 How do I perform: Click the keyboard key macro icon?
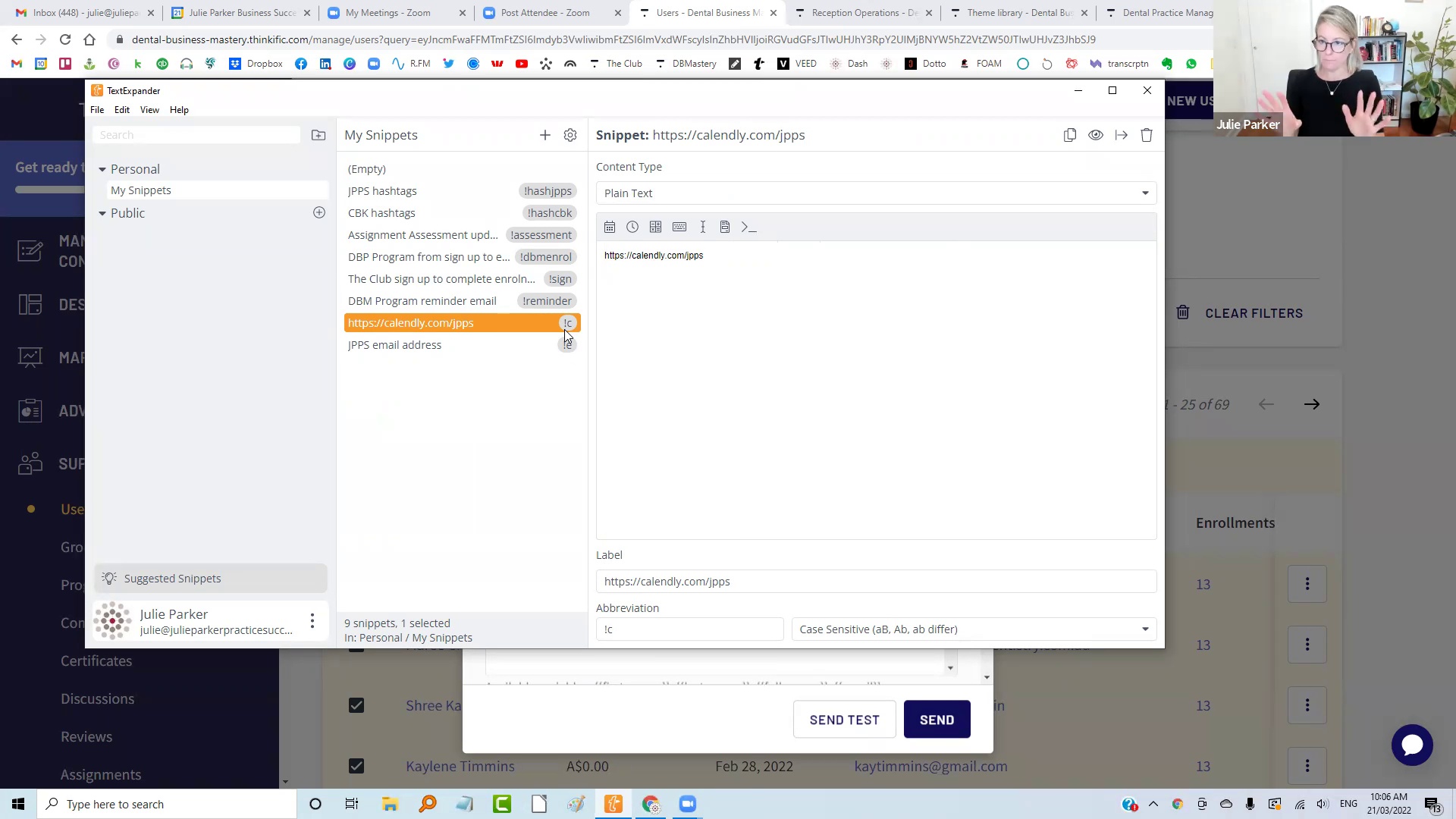[x=679, y=227]
